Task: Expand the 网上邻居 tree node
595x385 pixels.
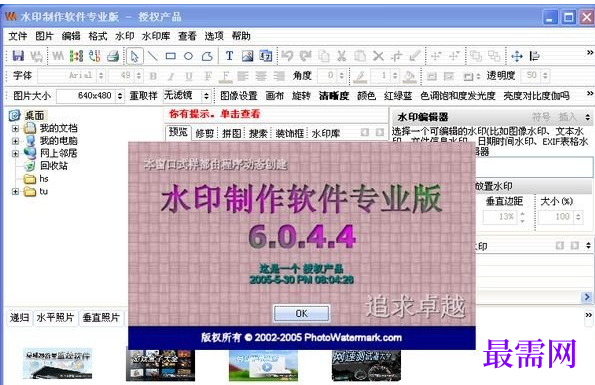Action: coord(15,154)
